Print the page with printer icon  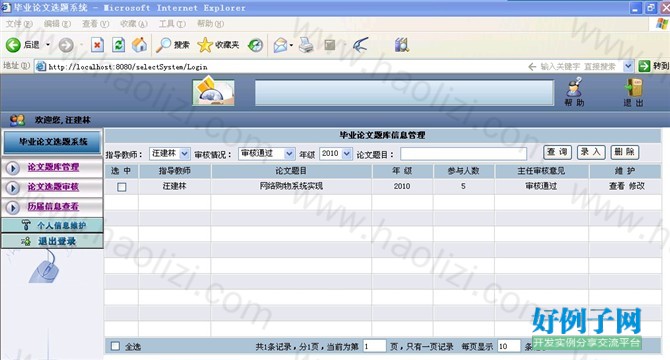point(306,45)
